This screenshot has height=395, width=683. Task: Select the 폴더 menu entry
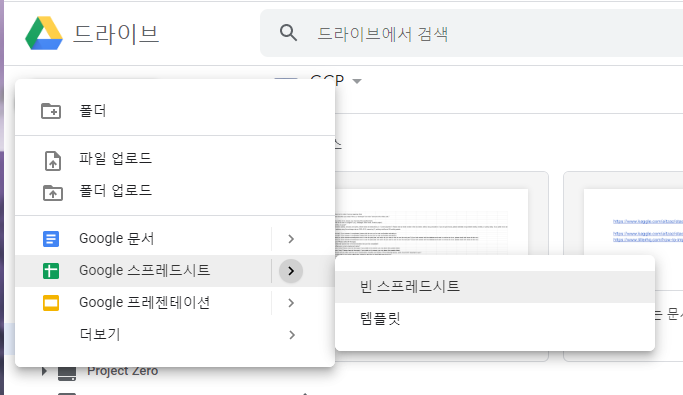(x=175, y=111)
